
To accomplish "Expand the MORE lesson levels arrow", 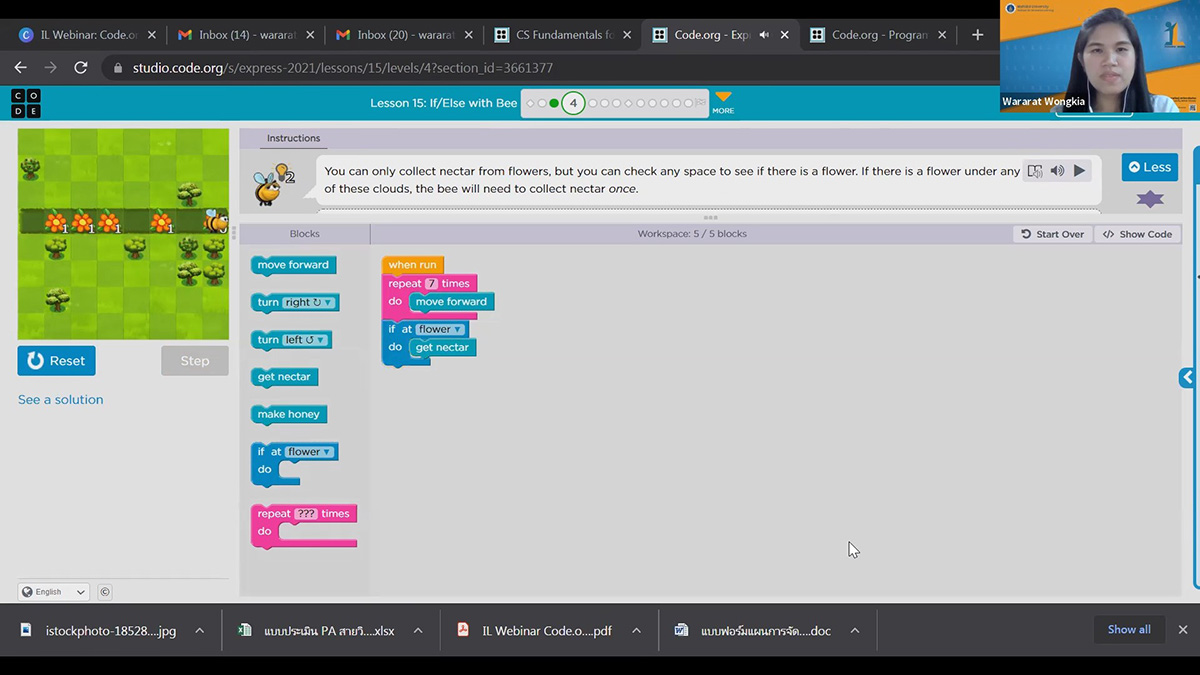I will pos(723,98).
